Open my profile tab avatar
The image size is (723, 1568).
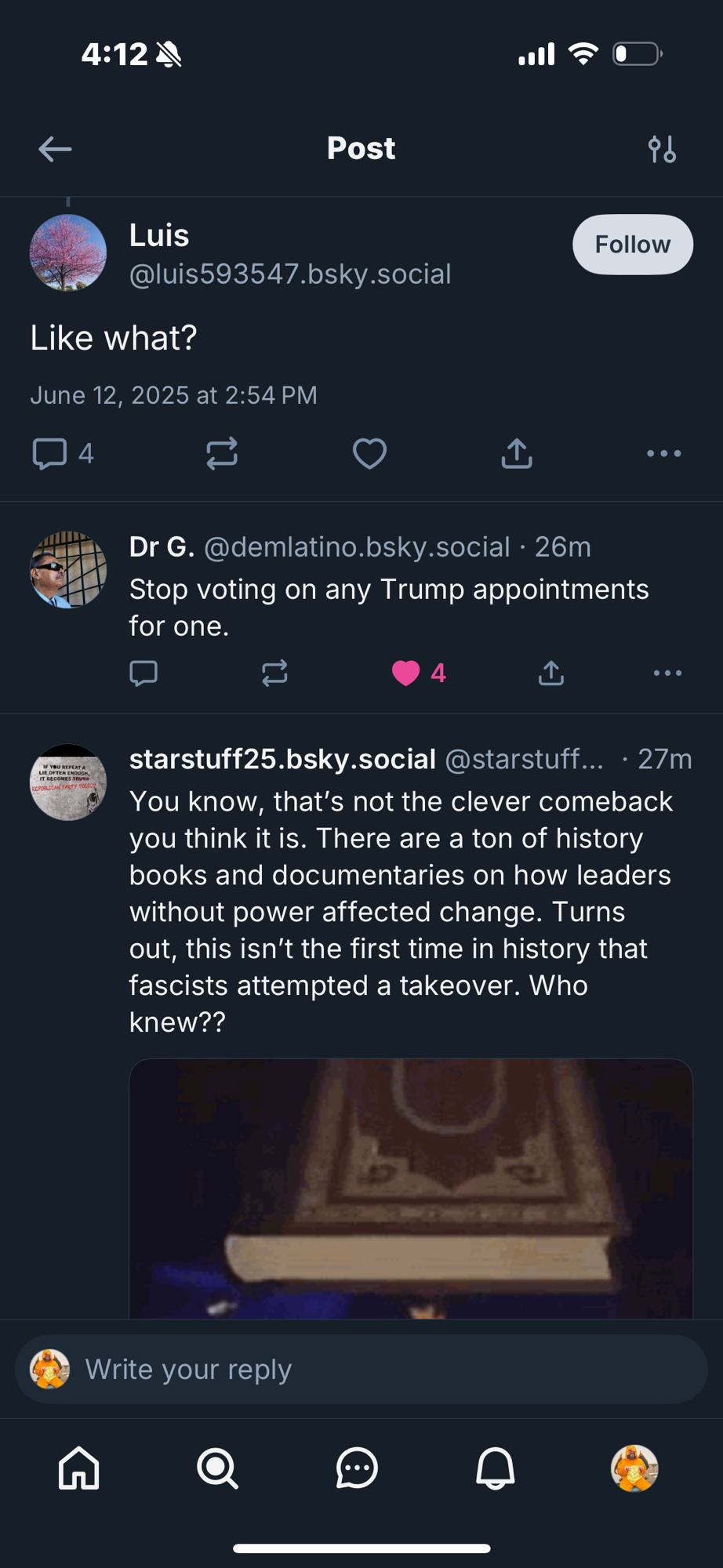[634, 1468]
